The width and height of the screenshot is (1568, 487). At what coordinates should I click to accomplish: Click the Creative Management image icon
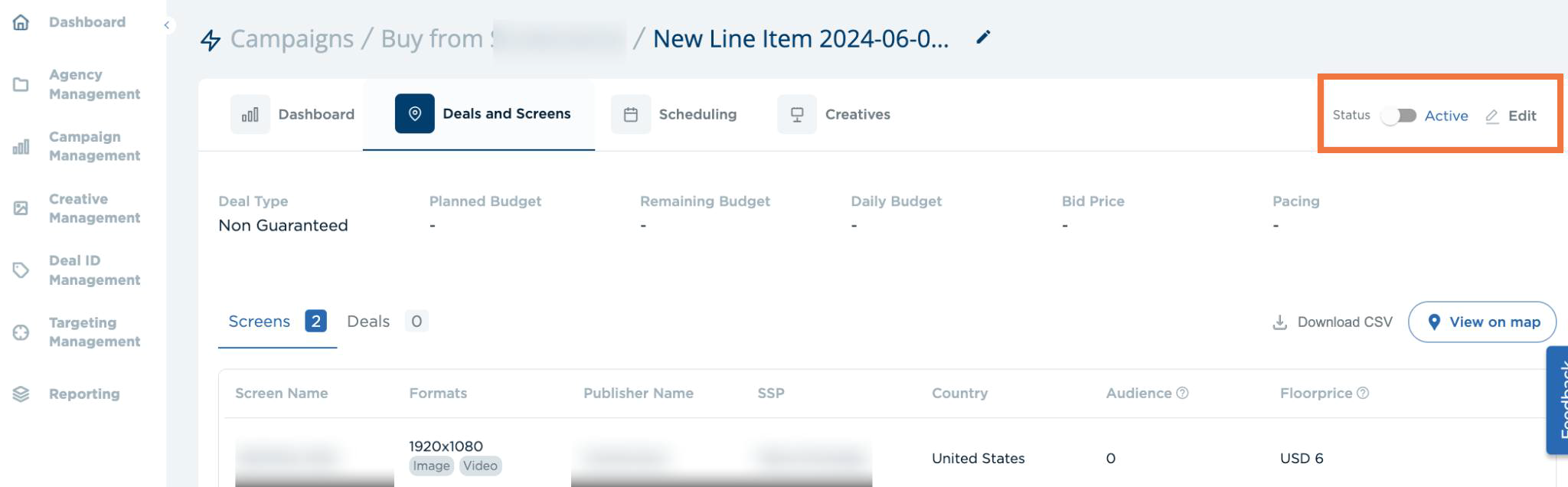[21, 208]
